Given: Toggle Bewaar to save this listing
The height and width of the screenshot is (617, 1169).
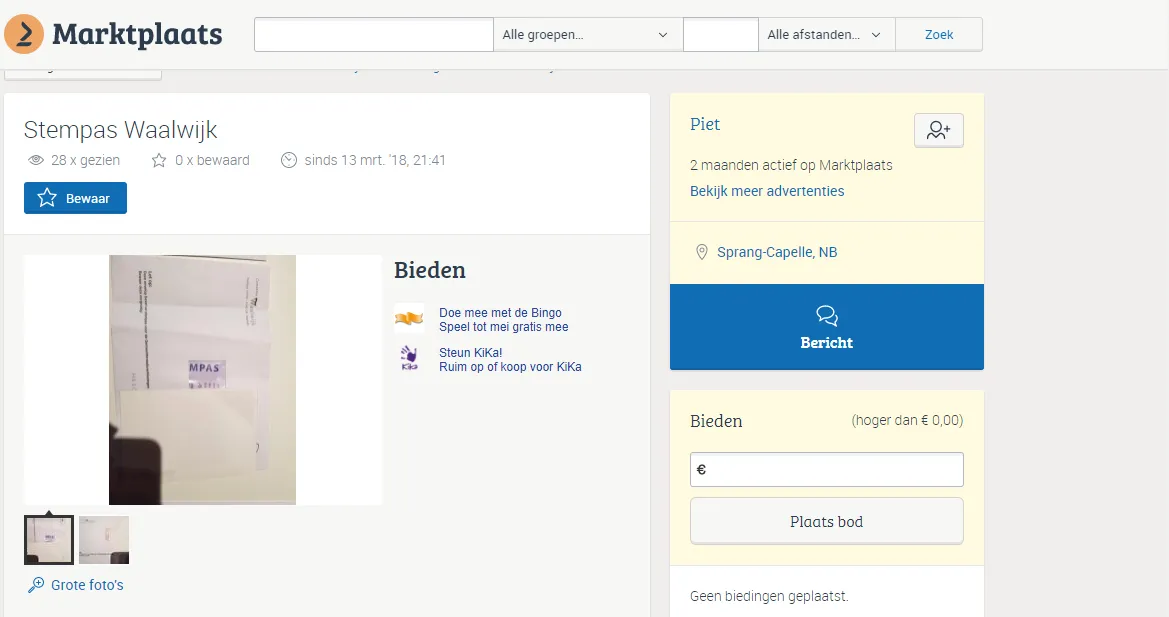Looking at the screenshot, I should pos(75,198).
